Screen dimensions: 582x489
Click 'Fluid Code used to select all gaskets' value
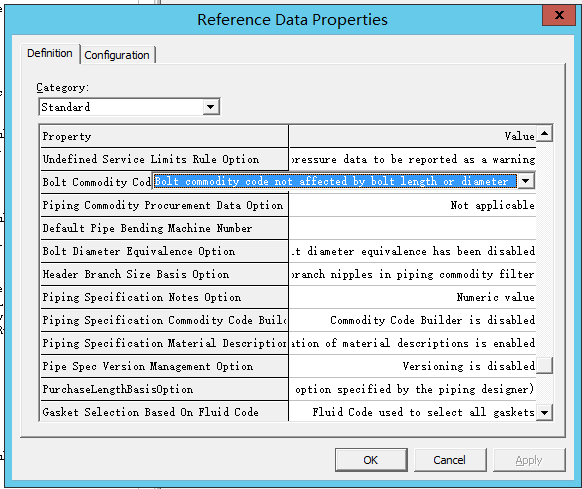pos(412,412)
